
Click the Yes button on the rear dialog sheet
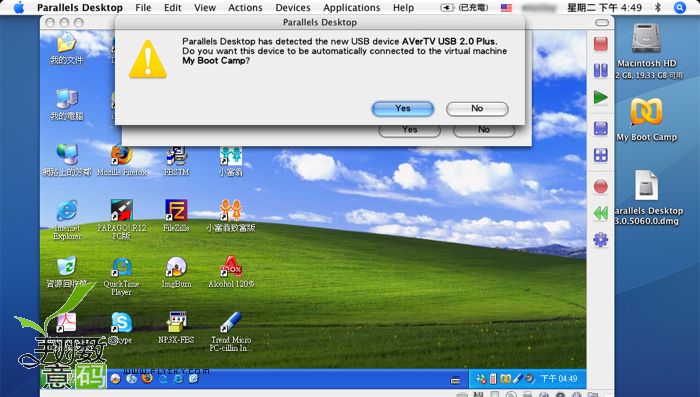point(409,130)
